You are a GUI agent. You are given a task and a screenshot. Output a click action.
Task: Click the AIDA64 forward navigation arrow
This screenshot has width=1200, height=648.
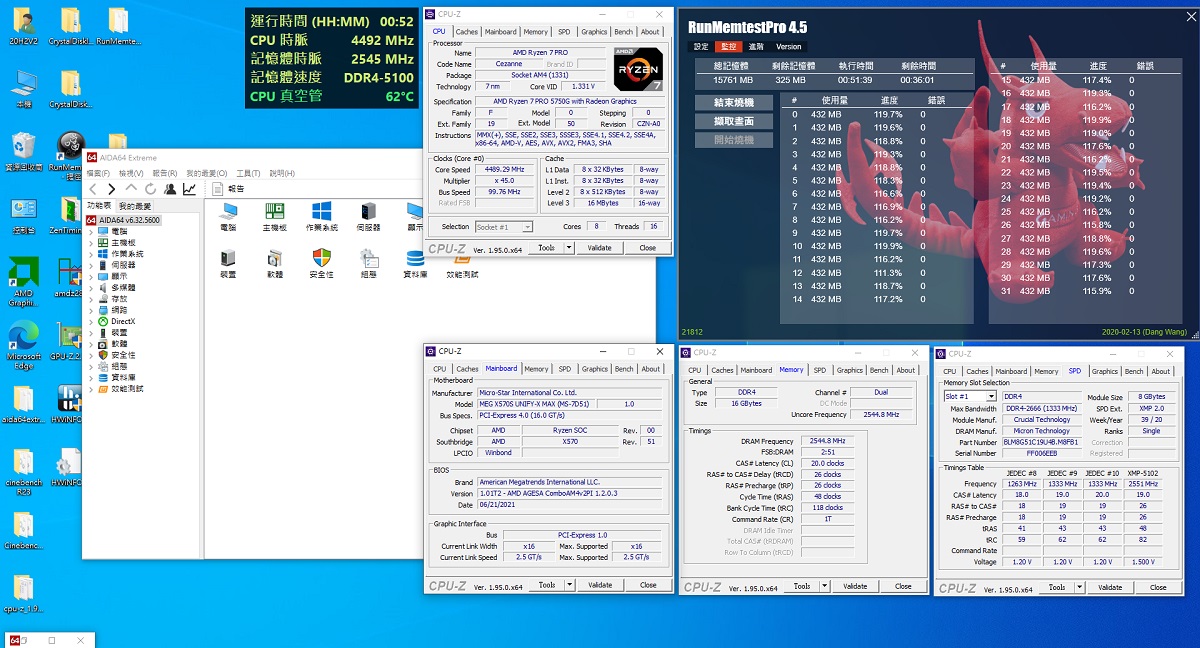111,189
